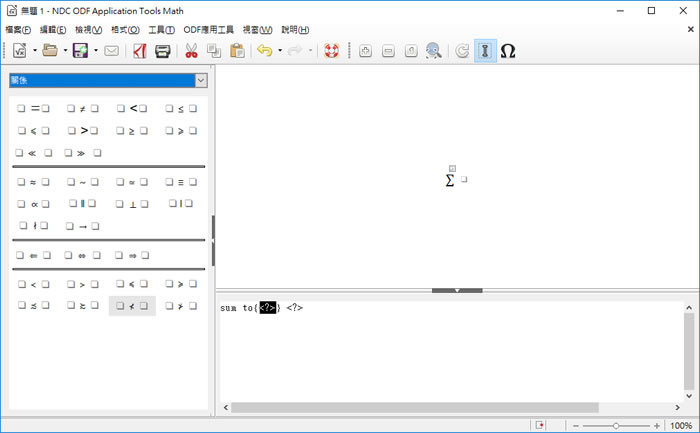Open the 檔案(F) menu
Image resolution: width=700 pixels, height=433 pixels.
[18, 30]
